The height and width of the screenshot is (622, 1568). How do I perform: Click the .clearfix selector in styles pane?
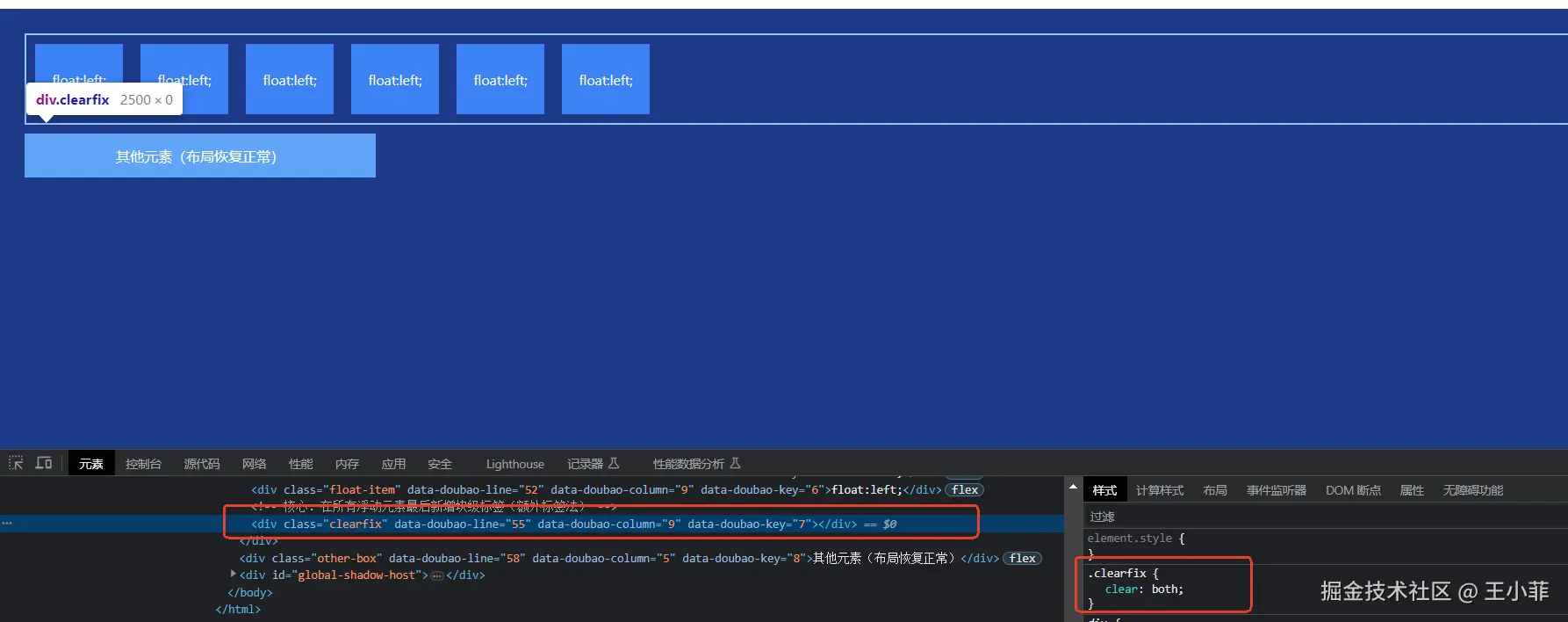pos(1118,573)
